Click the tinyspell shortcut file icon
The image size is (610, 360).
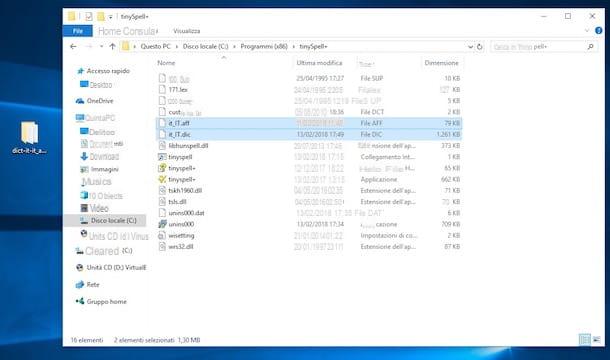[x=162, y=157]
